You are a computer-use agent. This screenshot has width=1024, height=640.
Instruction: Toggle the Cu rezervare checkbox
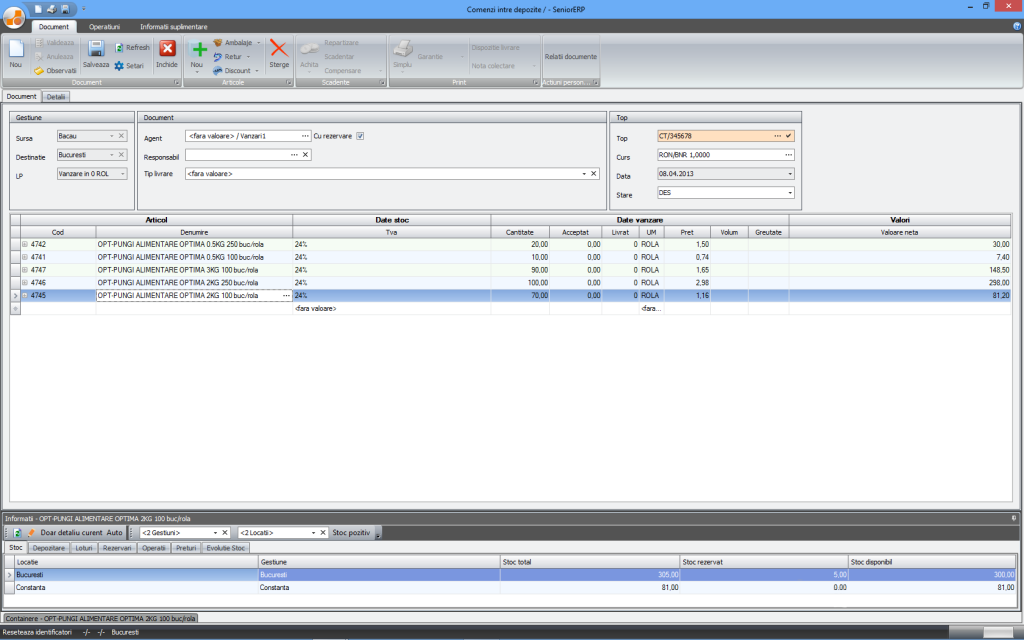pyautogui.click(x=360, y=136)
